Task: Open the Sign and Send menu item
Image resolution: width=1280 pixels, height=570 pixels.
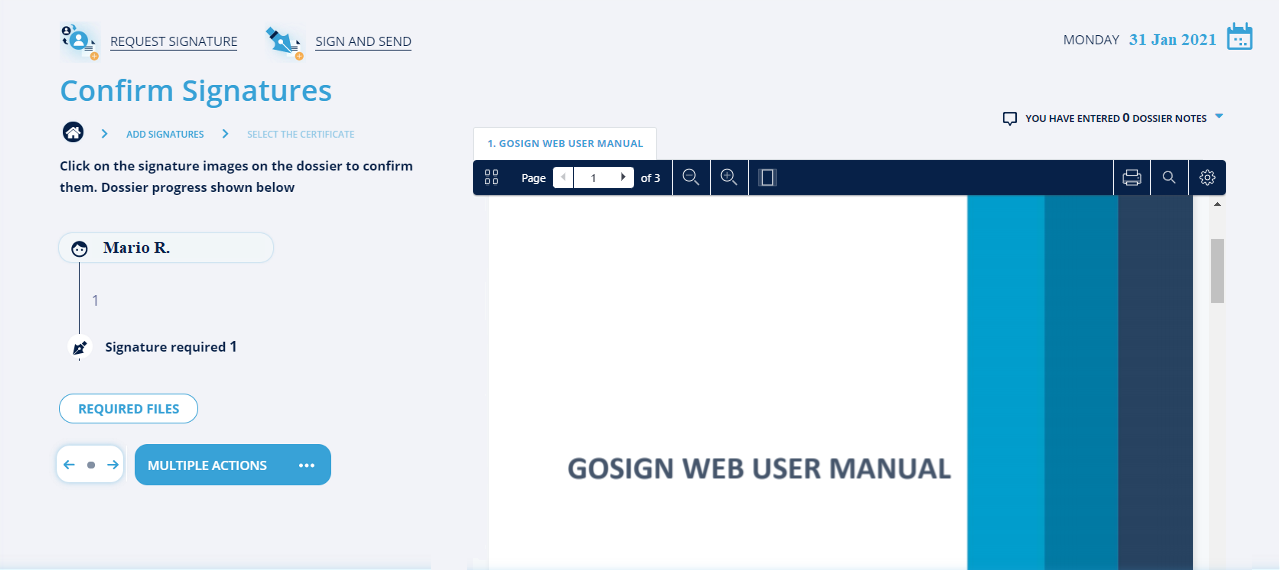Action: (363, 42)
